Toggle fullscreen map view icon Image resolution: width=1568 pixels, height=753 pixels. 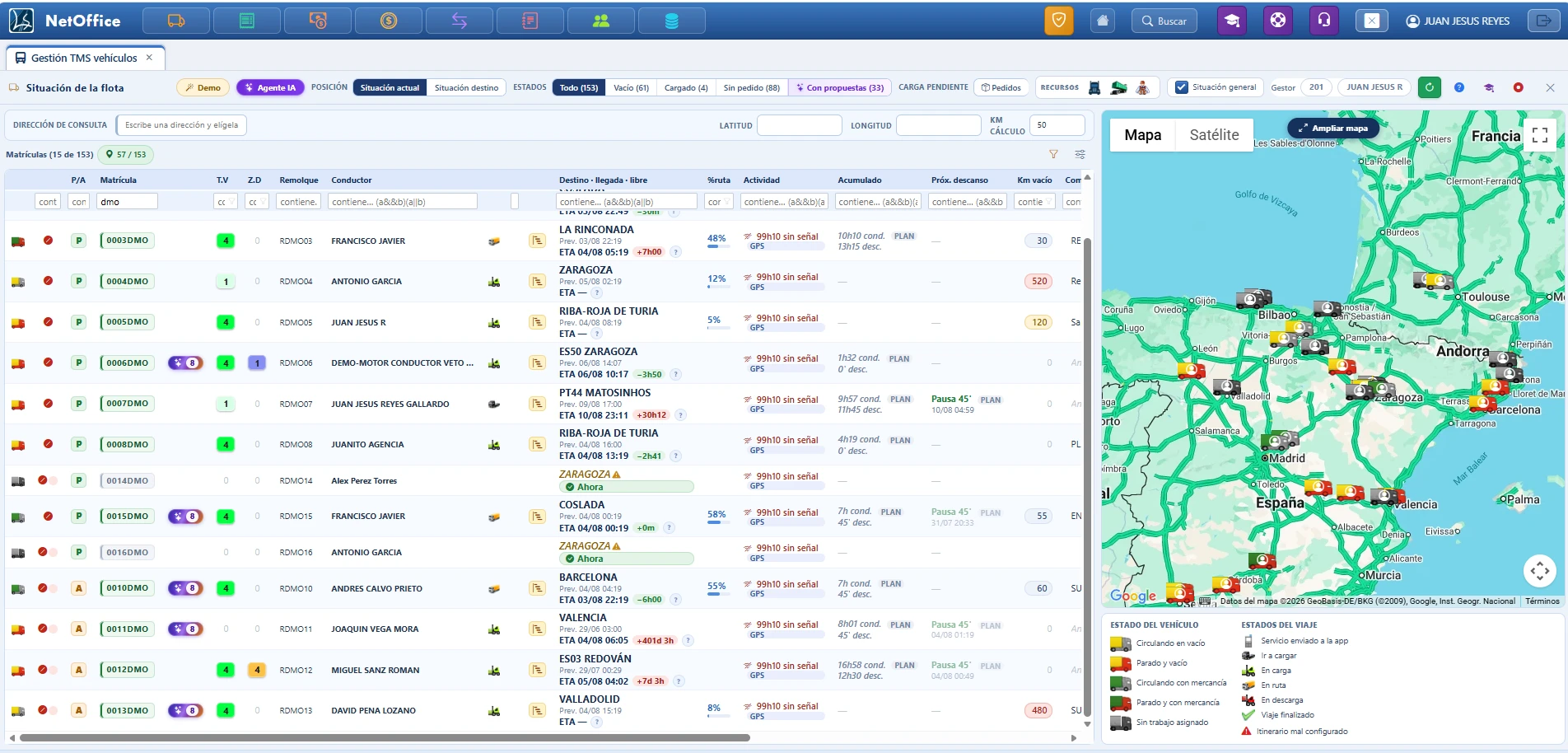[1540, 135]
